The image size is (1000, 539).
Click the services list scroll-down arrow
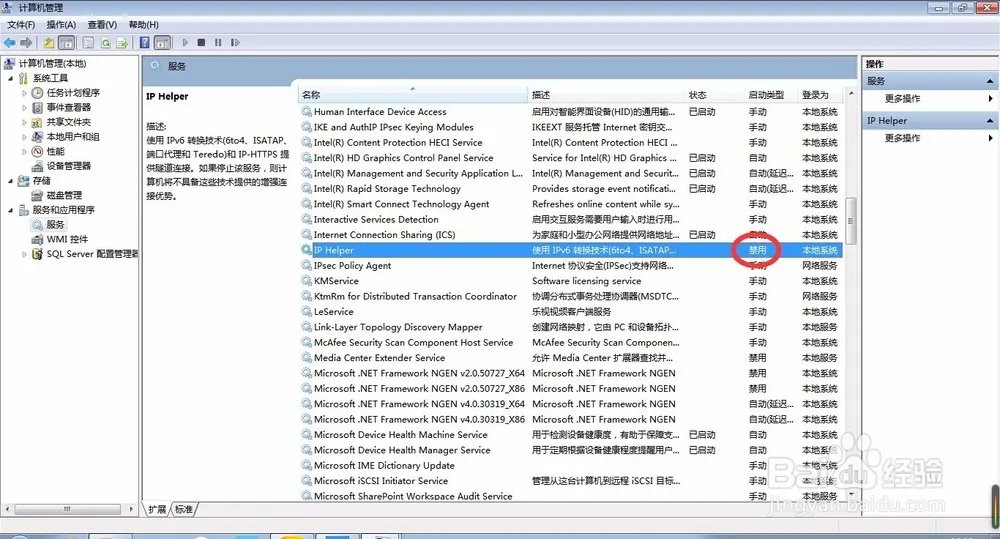[x=851, y=494]
